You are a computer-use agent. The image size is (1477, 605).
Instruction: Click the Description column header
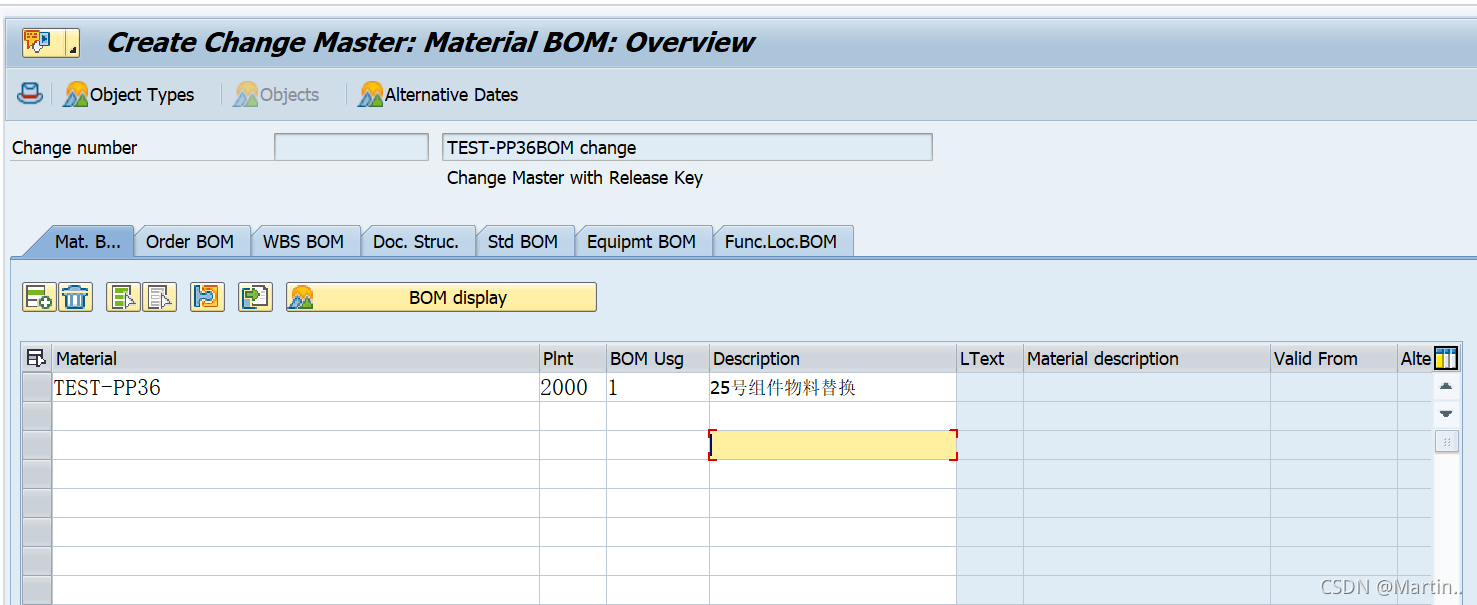tap(833, 358)
